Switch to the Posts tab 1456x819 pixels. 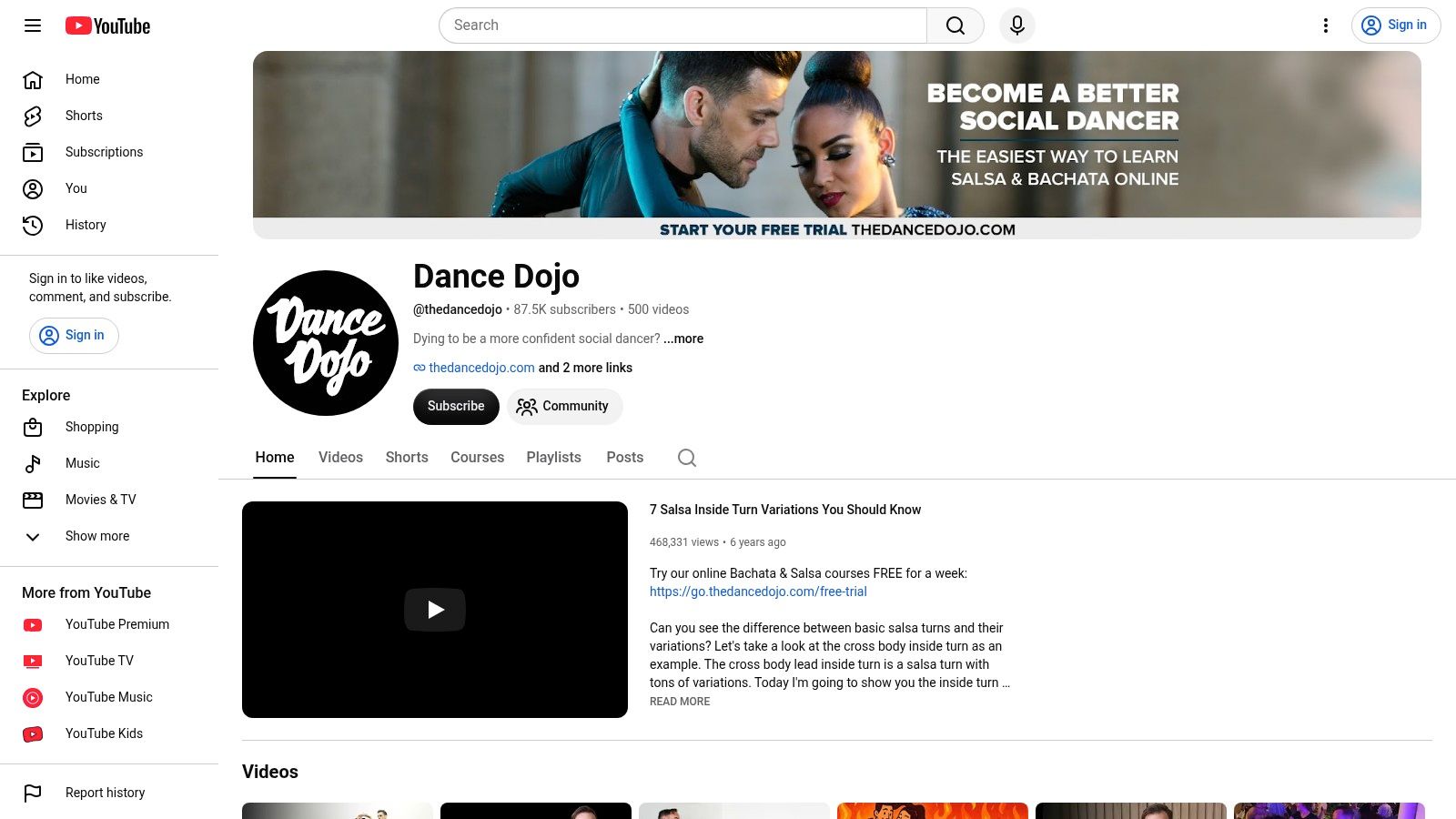(625, 458)
